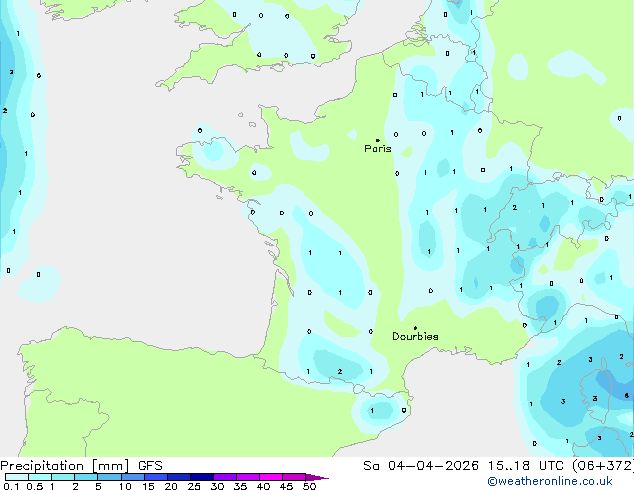Pick the 0.1–0.5 mm legend swatch
Viewport: 634px width, 490px height.
click(x=17, y=477)
